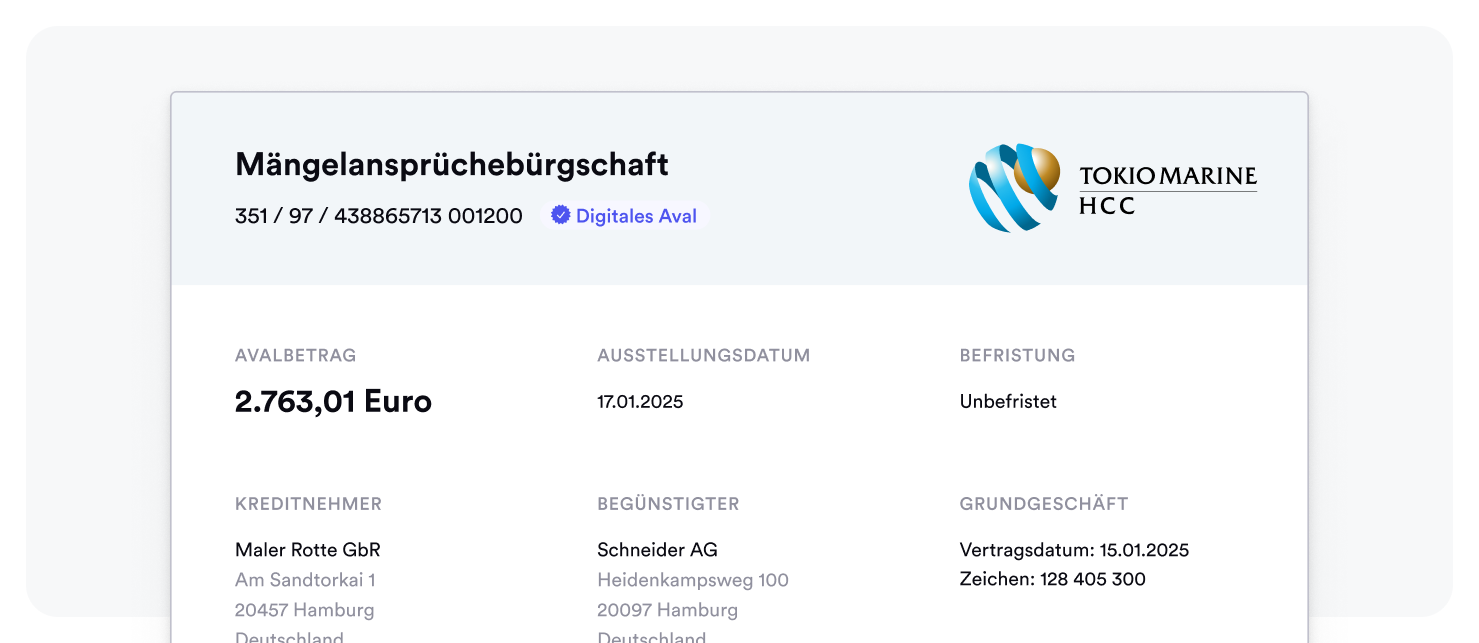
Task: Click the AUSSTELLUNGSDATUM label
Action: (x=703, y=355)
